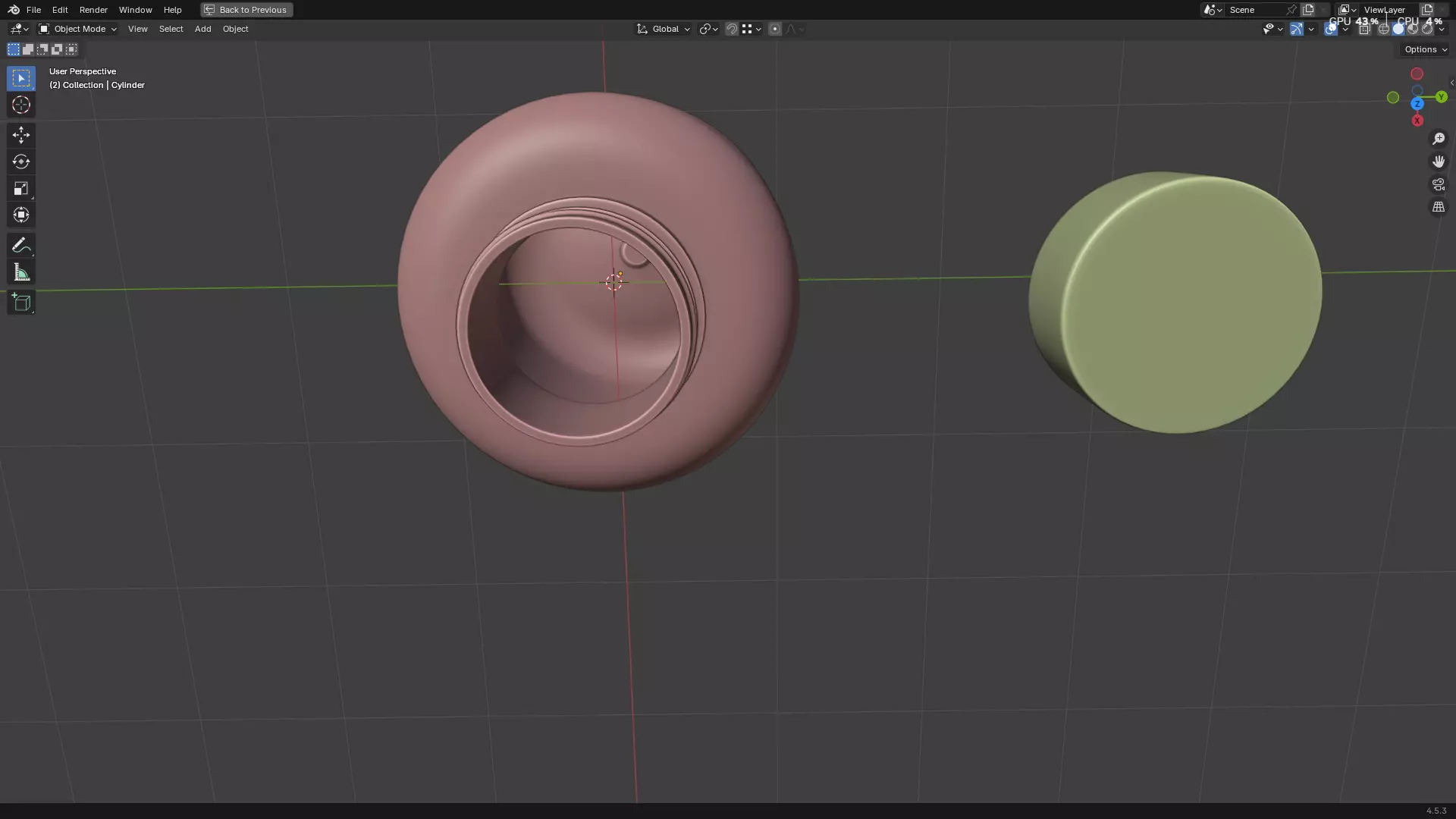Select the Scale tool
Image resolution: width=1456 pixels, height=819 pixels.
click(21, 188)
